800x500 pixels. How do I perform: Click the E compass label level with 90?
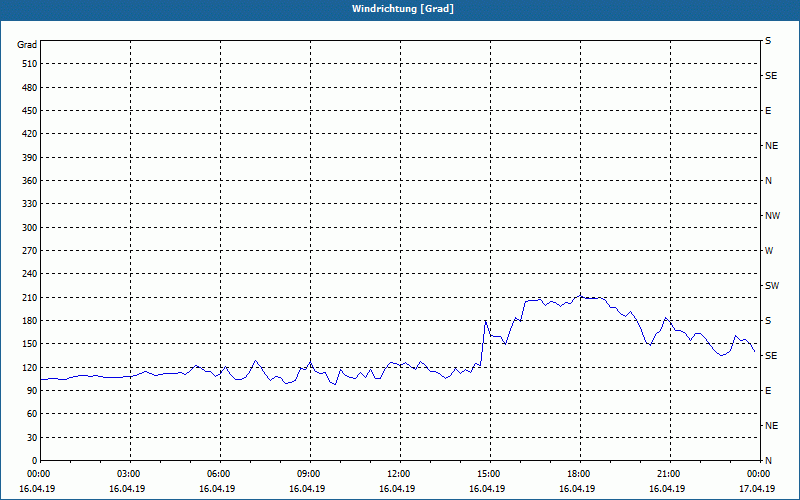pyautogui.click(x=768, y=391)
